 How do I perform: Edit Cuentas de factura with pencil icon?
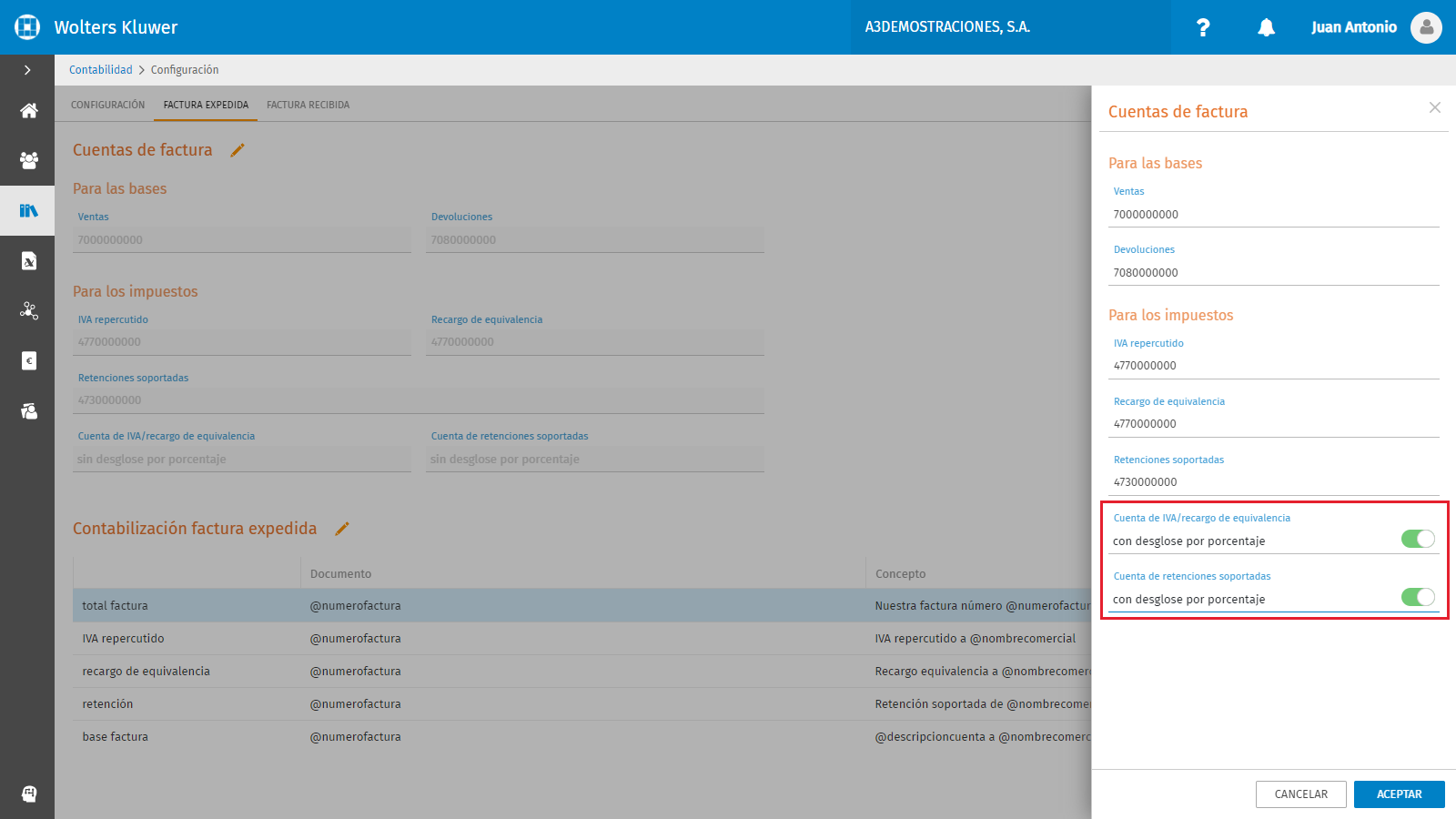pyautogui.click(x=238, y=150)
